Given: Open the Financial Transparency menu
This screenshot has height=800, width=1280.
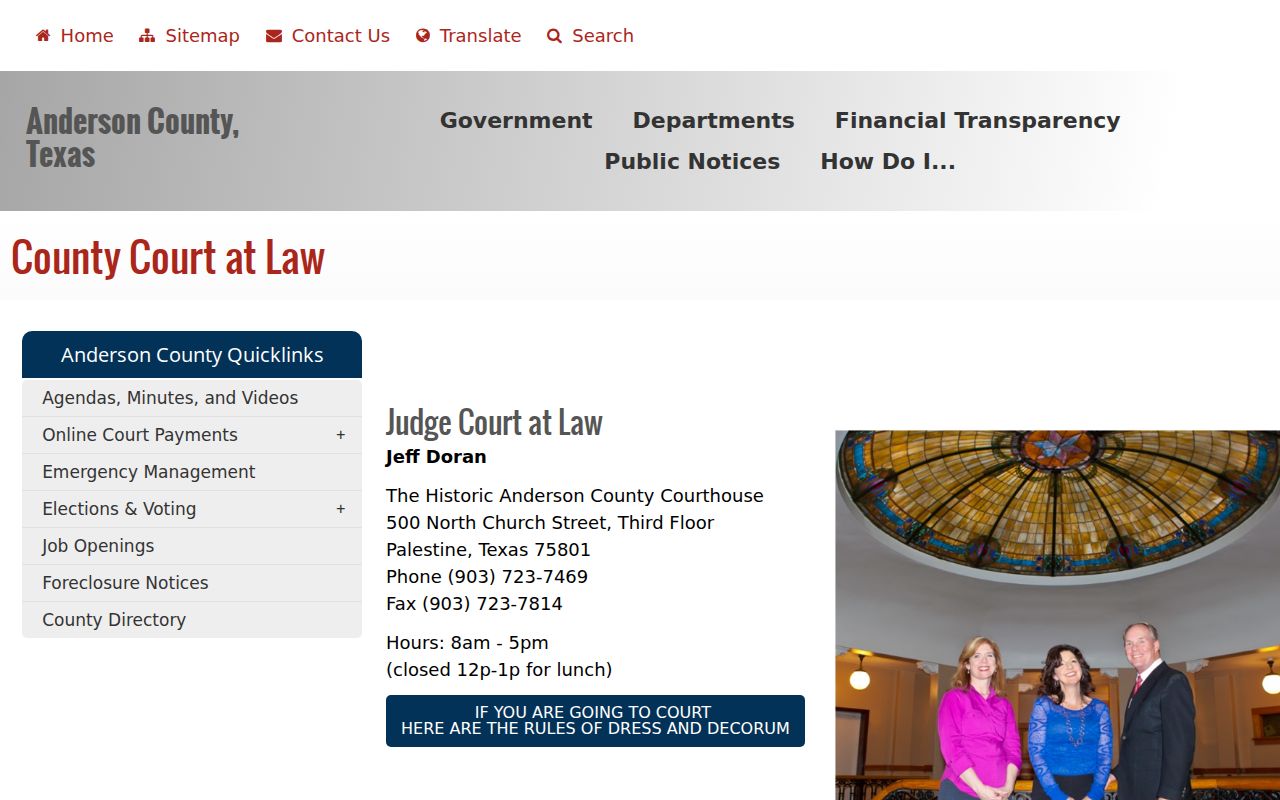Looking at the screenshot, I should pyautogui.click(x=978, y=121).
